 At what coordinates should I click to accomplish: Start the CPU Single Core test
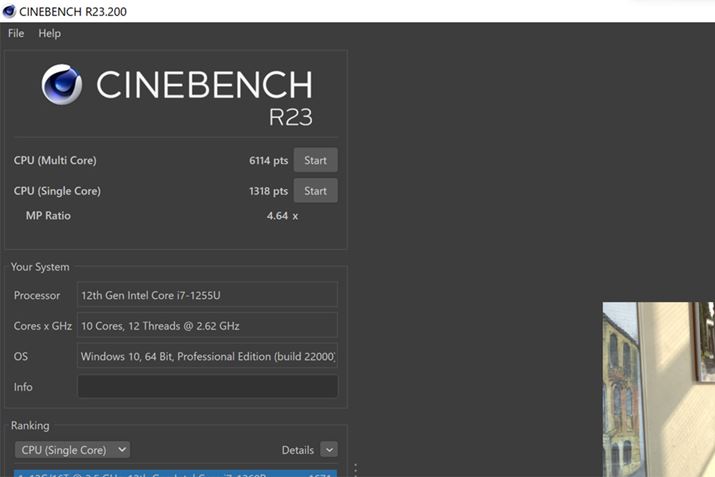(x=316, y=191)
